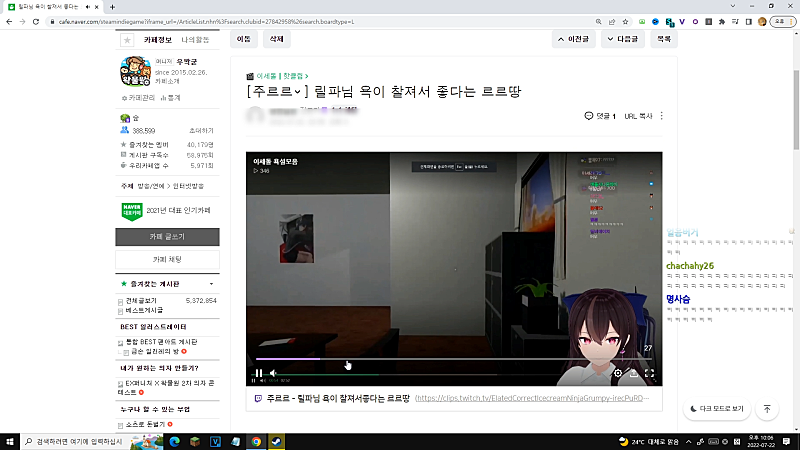Open the Chrome profile avatar
The height and width of the screenshot is (450, 800).
tap(762, 22)
